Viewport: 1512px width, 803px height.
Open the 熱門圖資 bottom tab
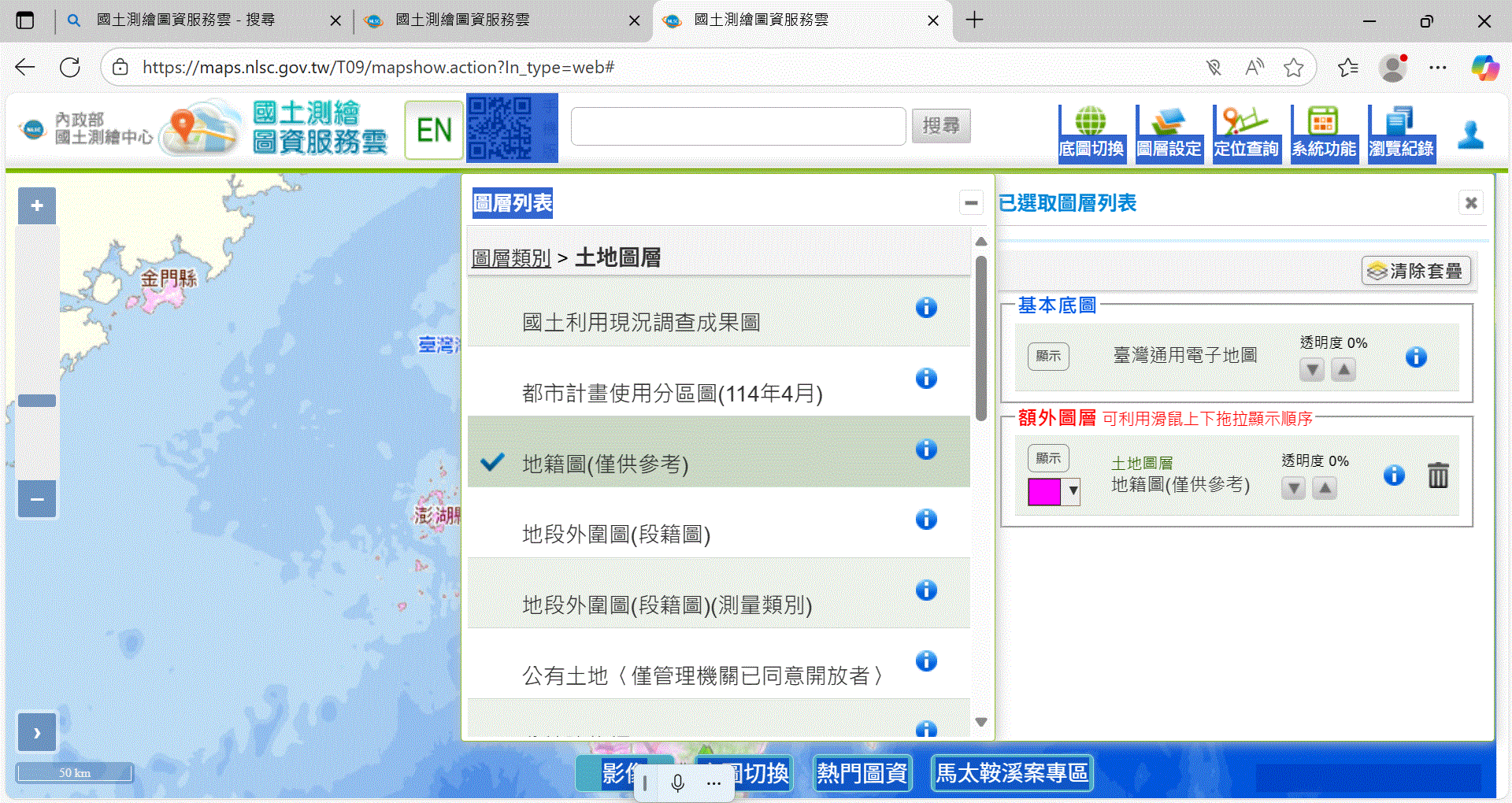coord(862,773)
